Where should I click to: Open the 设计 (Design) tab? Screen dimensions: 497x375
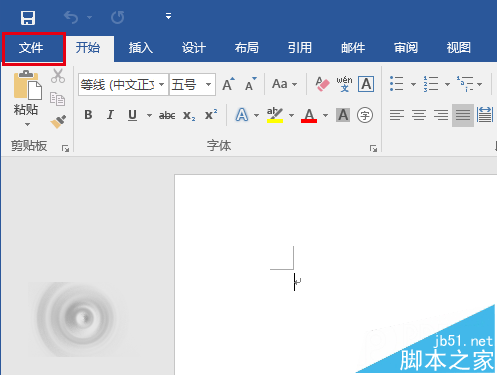(194, 48)
